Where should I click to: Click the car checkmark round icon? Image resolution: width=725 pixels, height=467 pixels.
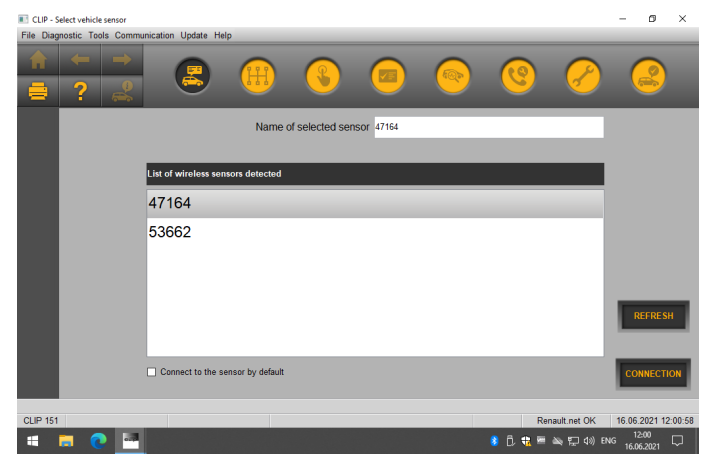point(648,76)
